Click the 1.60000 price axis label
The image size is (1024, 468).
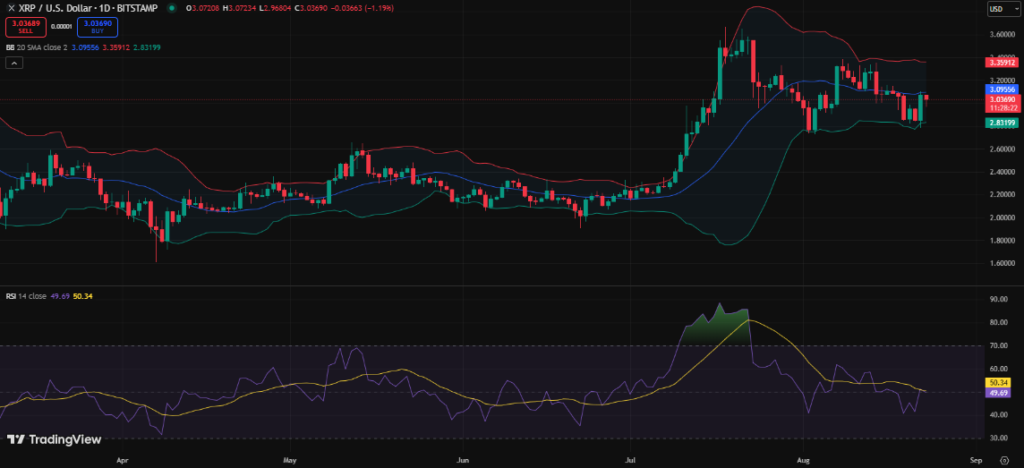(1001, 262)
